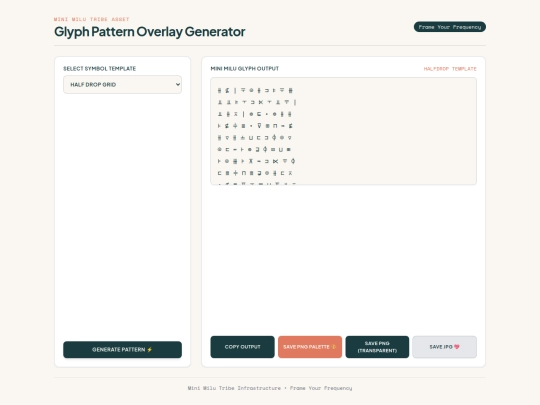The image size is (540, 405).
Task: Open the Half Drop Grid template dropdown
Action: click(122, 84)
